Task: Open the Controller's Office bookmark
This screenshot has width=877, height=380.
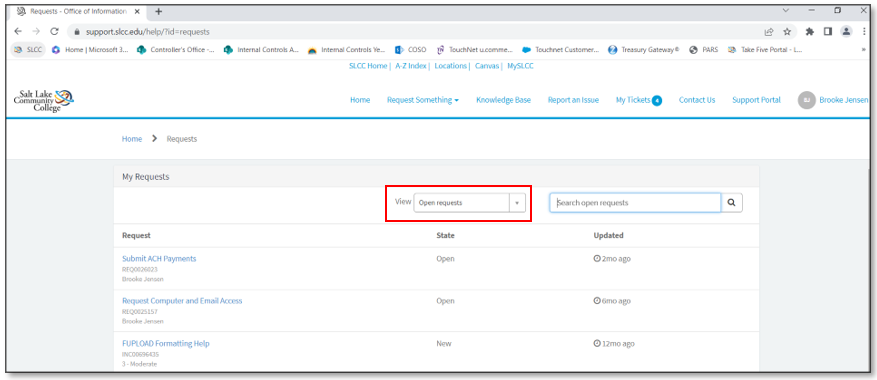Action: 177,49
